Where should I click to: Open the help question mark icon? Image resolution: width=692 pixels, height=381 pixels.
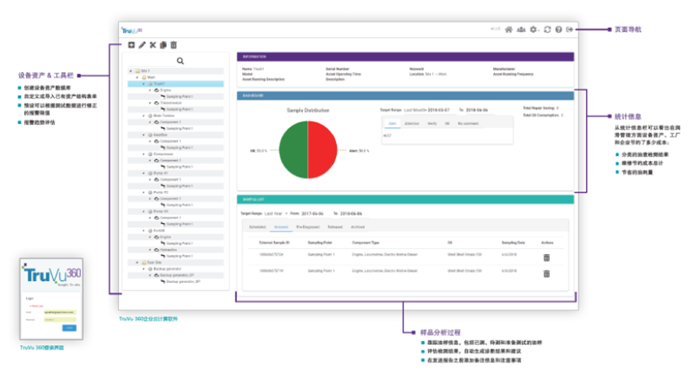559,30
